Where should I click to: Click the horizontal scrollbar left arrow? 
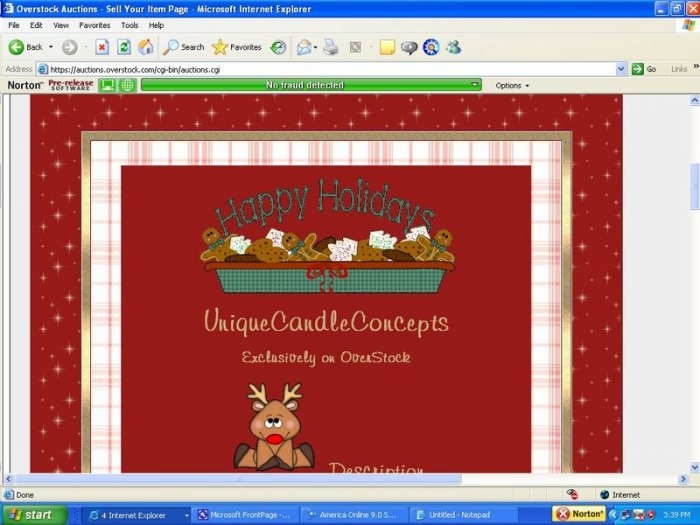pos(8,479)
